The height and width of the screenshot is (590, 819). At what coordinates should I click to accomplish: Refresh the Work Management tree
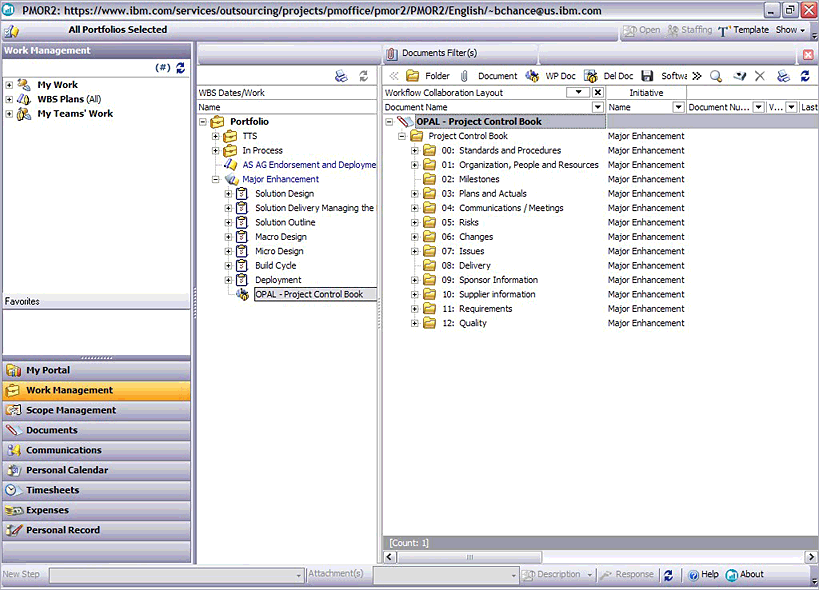[181, 67]
